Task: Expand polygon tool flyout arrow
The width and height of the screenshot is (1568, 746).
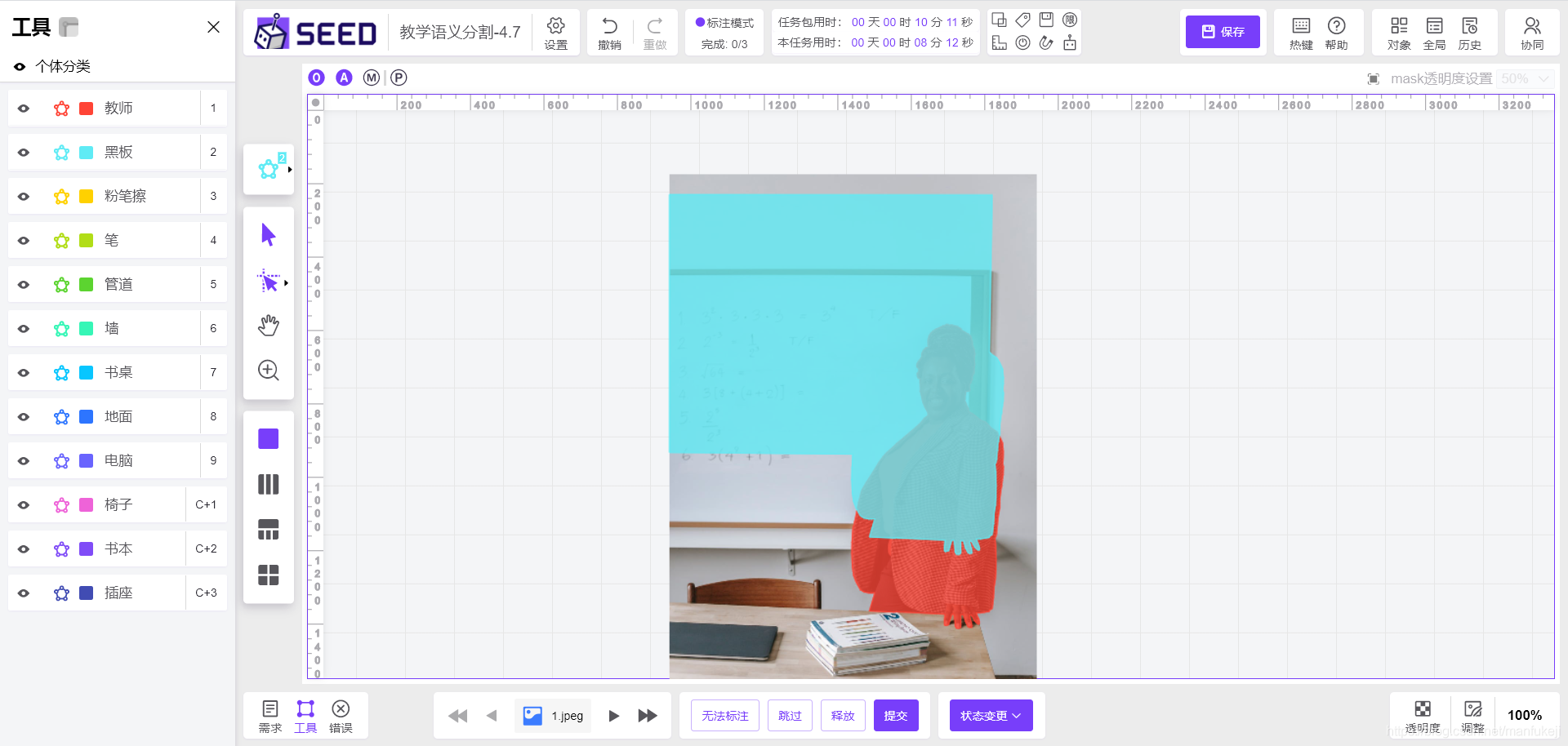Action: pyautogui.click(x=290, y=170)
